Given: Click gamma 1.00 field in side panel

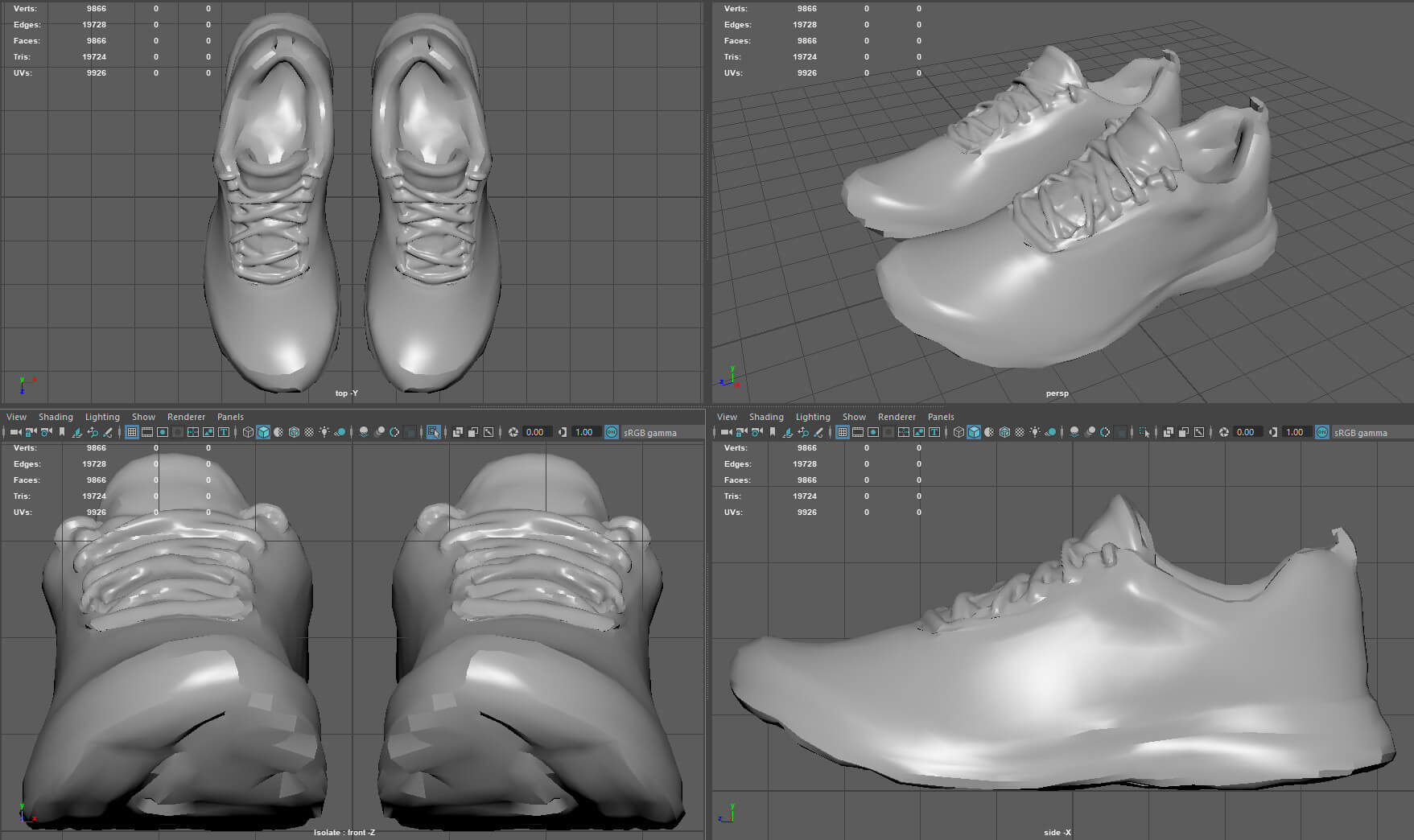Looking at the screenshot, I should pos(1294,433).
